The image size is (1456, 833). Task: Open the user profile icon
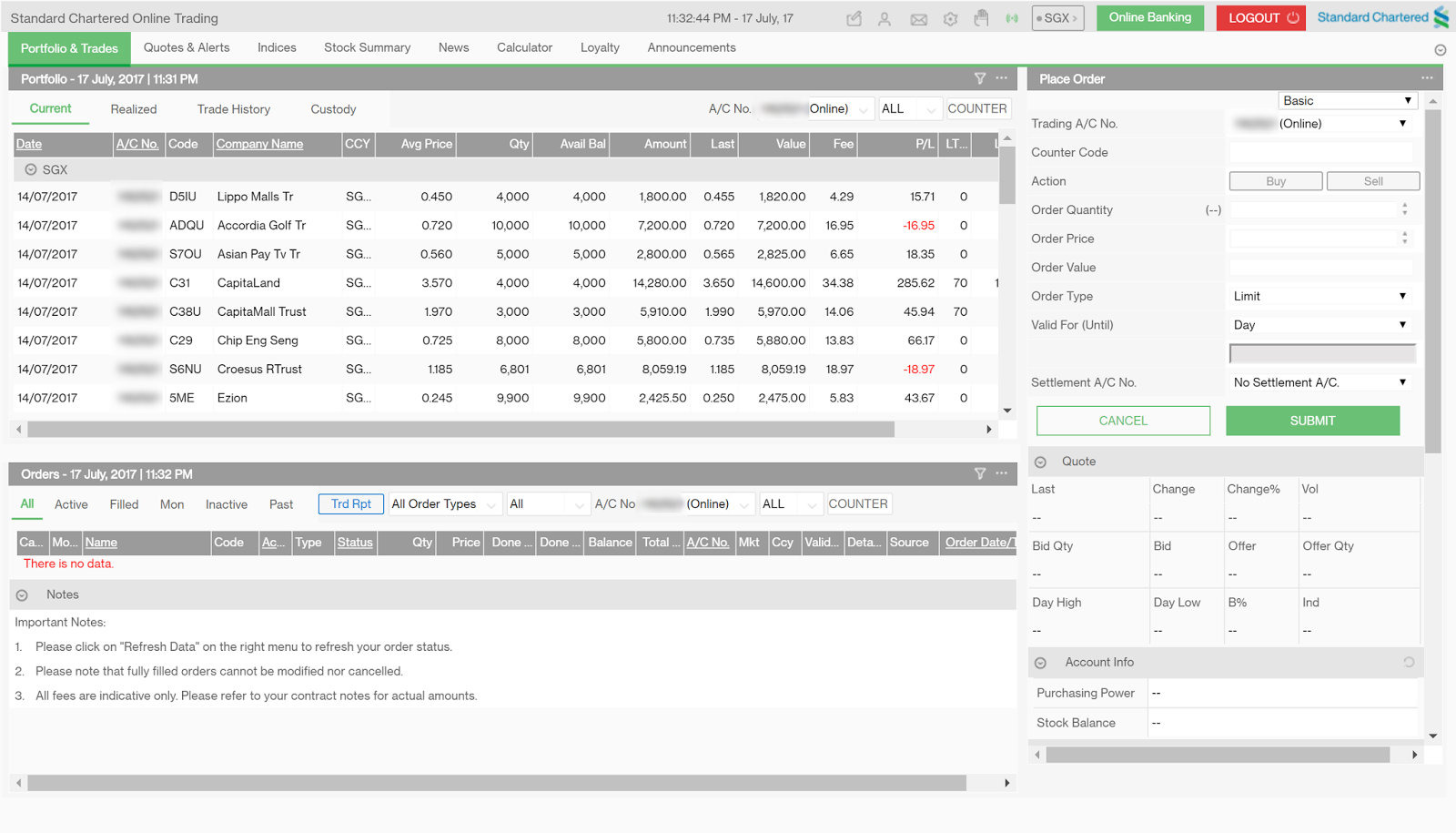(885, 18)
